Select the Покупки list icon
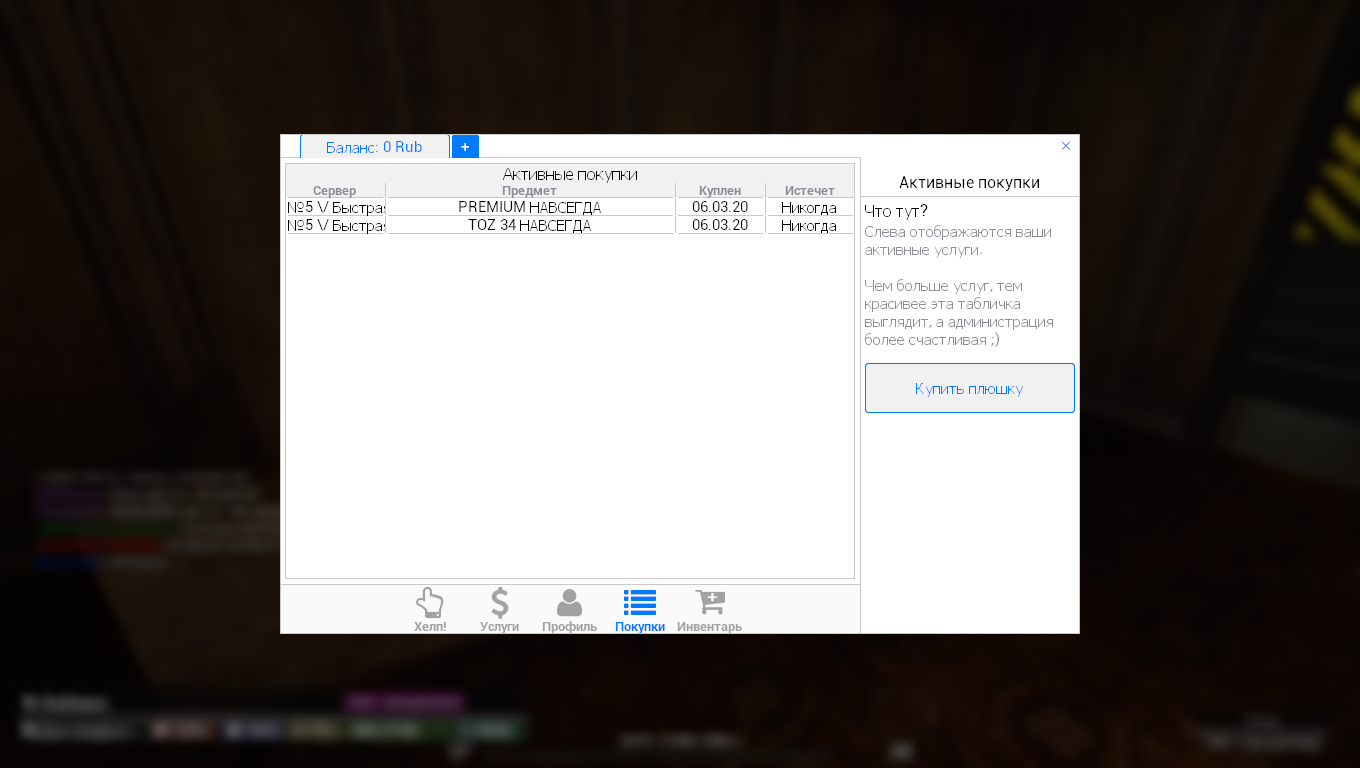1360x768 pixels. point(640,609)
